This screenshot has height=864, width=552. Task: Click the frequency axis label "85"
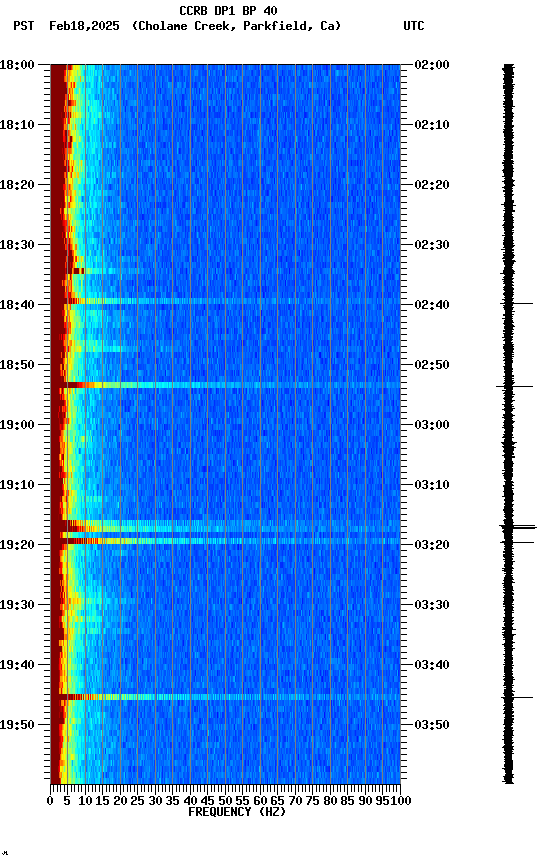point(348,801)
